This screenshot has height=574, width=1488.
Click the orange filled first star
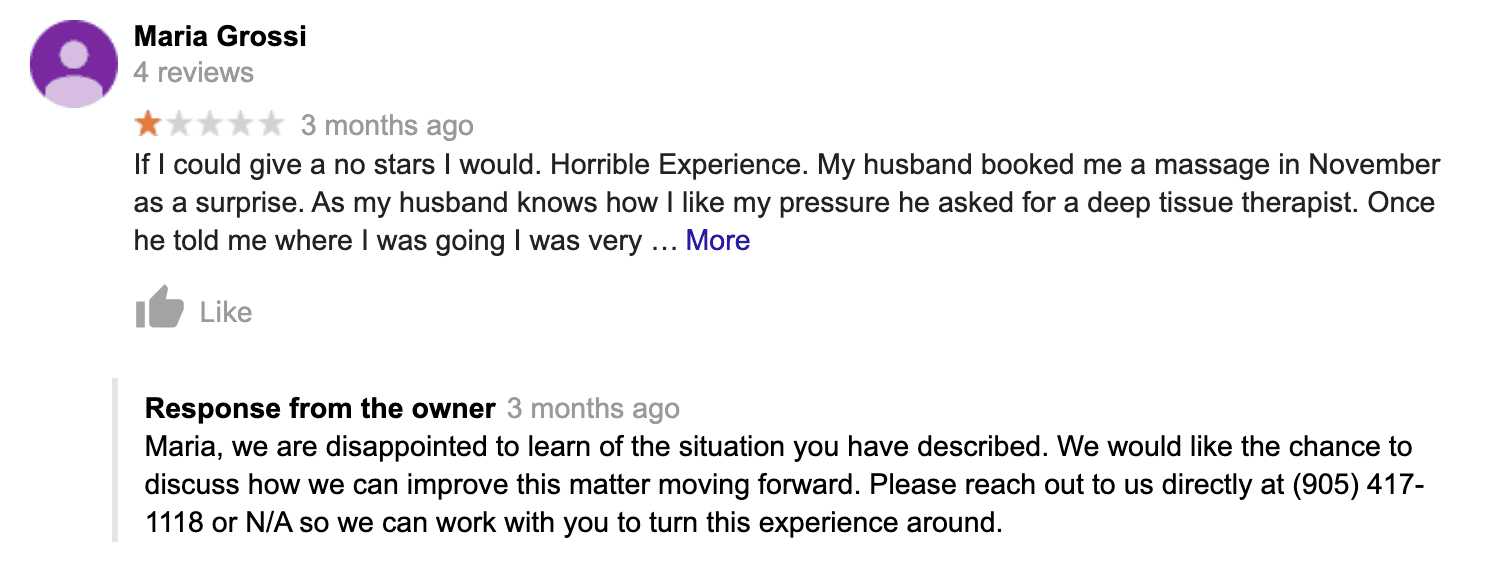pos(148,125)
